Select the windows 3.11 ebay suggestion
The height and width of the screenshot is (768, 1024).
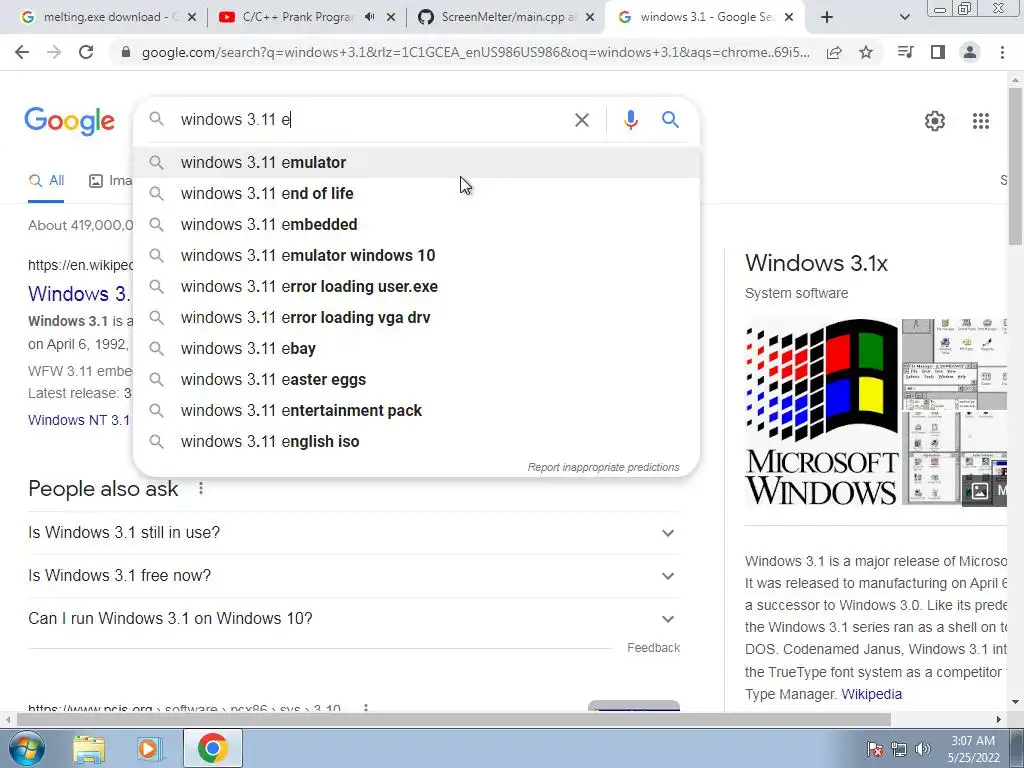click(x=416, y=349)
